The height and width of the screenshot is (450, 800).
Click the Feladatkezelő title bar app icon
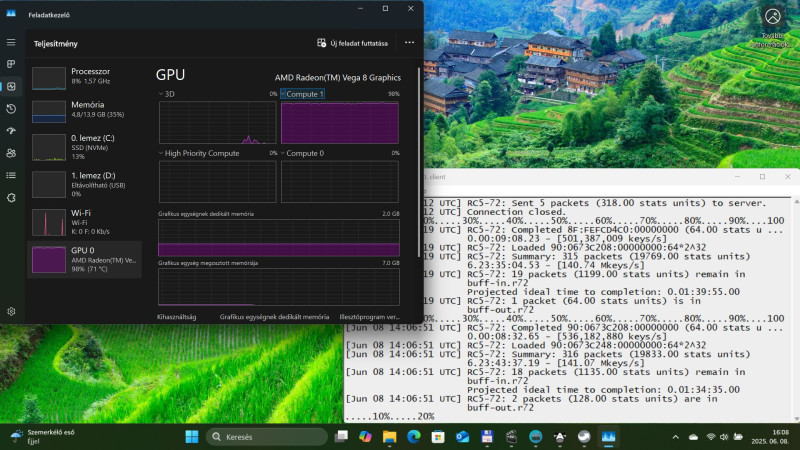(x=11, y=14)
